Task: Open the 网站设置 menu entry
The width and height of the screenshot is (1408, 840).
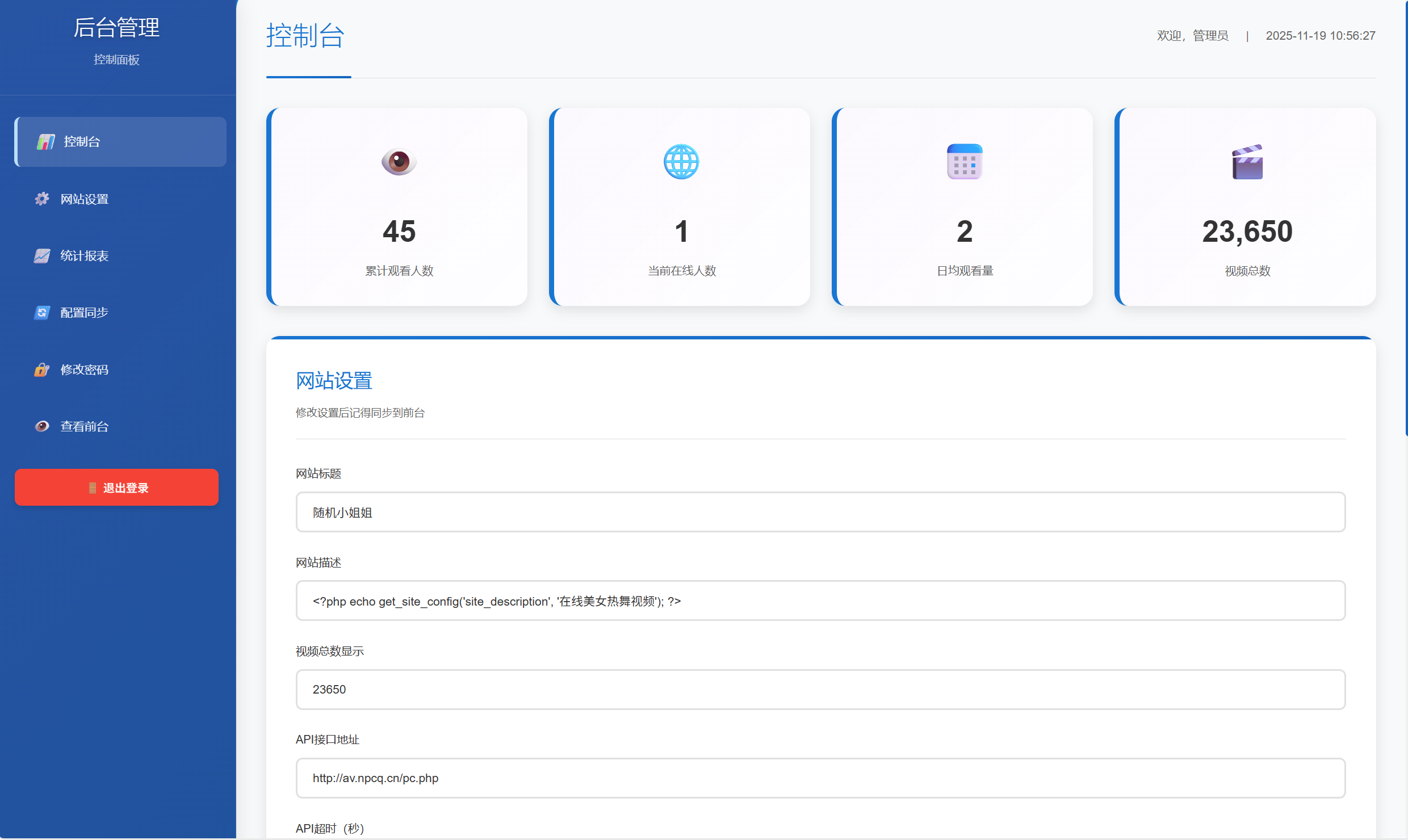Action: [x=85, y=199]
